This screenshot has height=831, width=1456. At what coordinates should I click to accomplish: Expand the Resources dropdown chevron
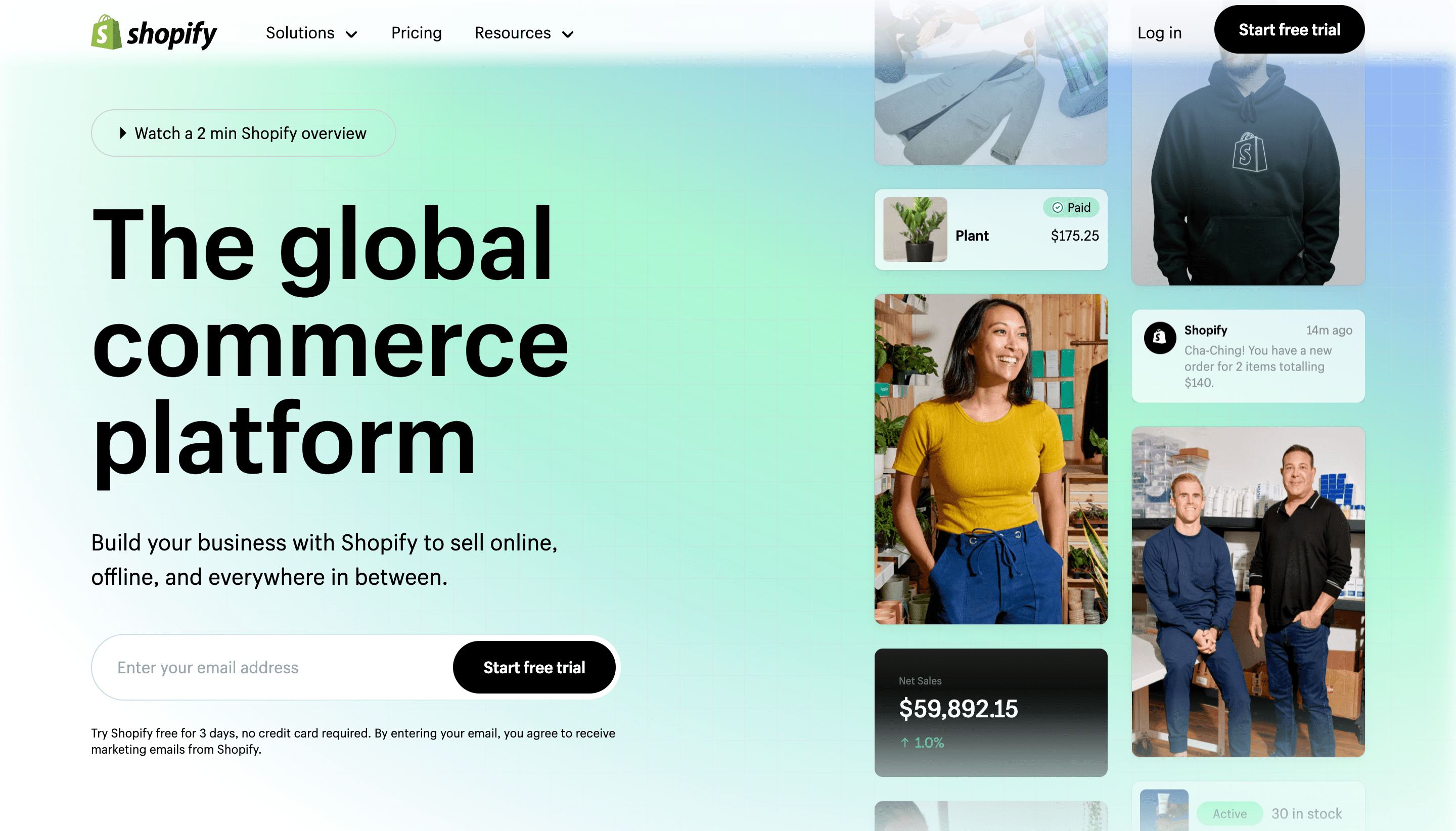(567, 34)
